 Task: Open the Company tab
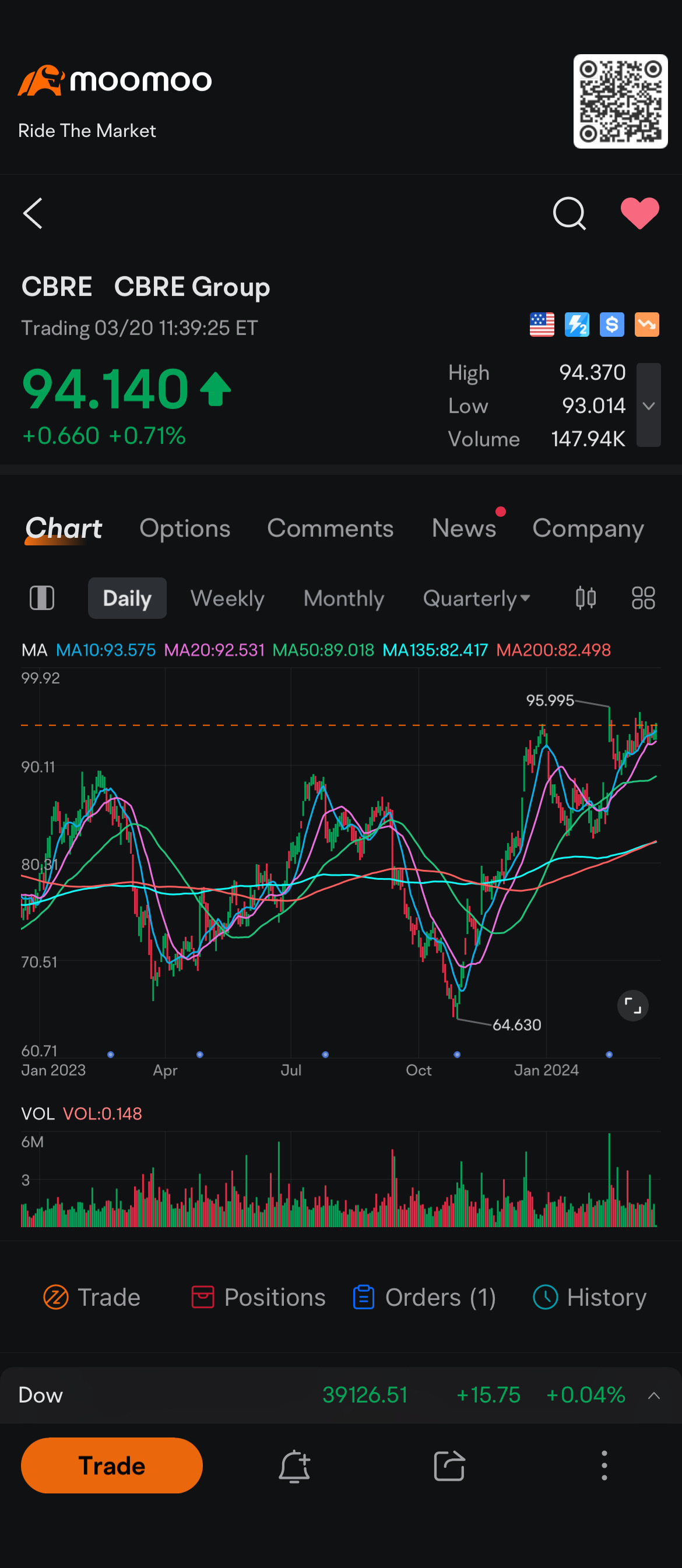588,528
